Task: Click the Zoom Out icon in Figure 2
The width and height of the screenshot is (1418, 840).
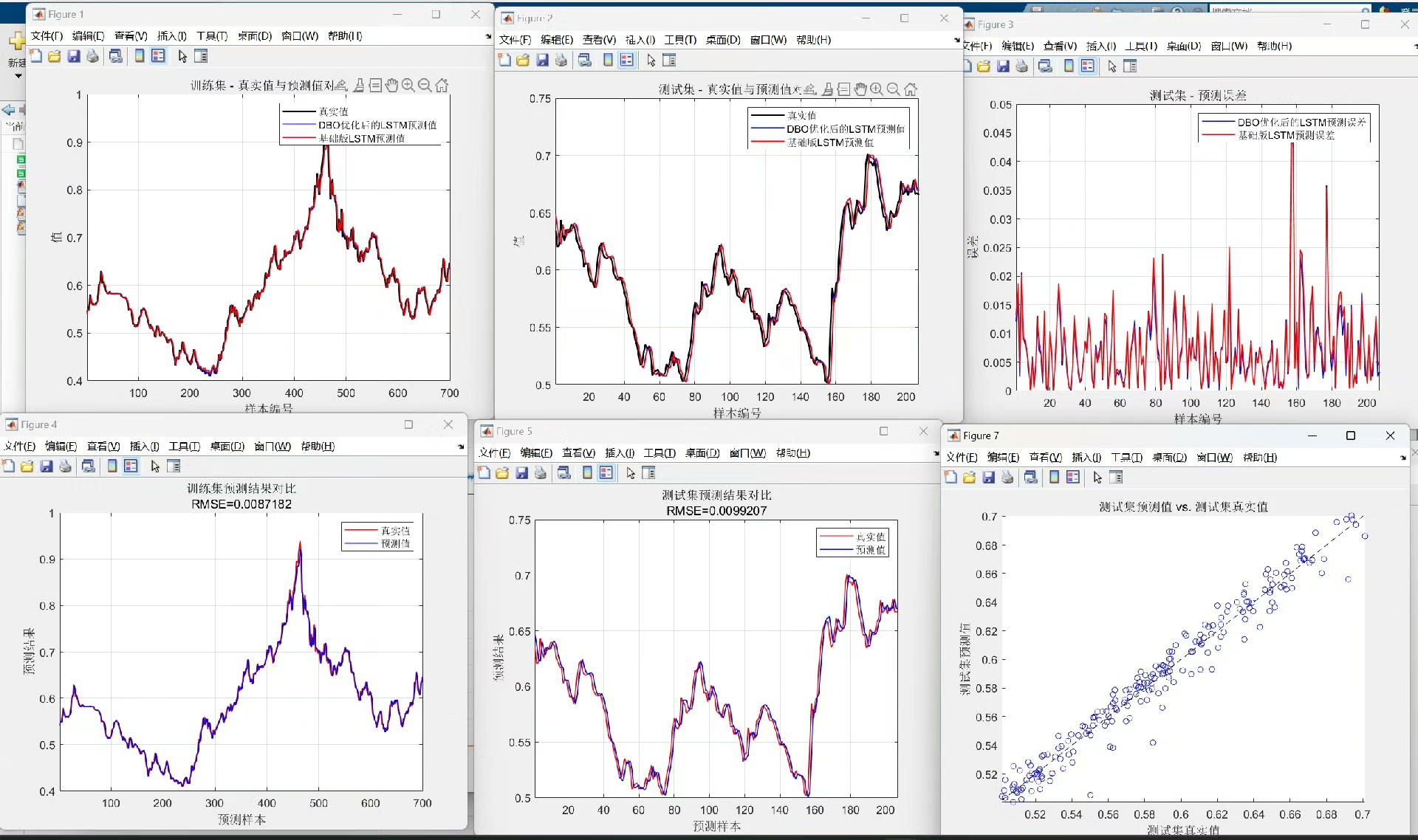Action: (894, 89)
